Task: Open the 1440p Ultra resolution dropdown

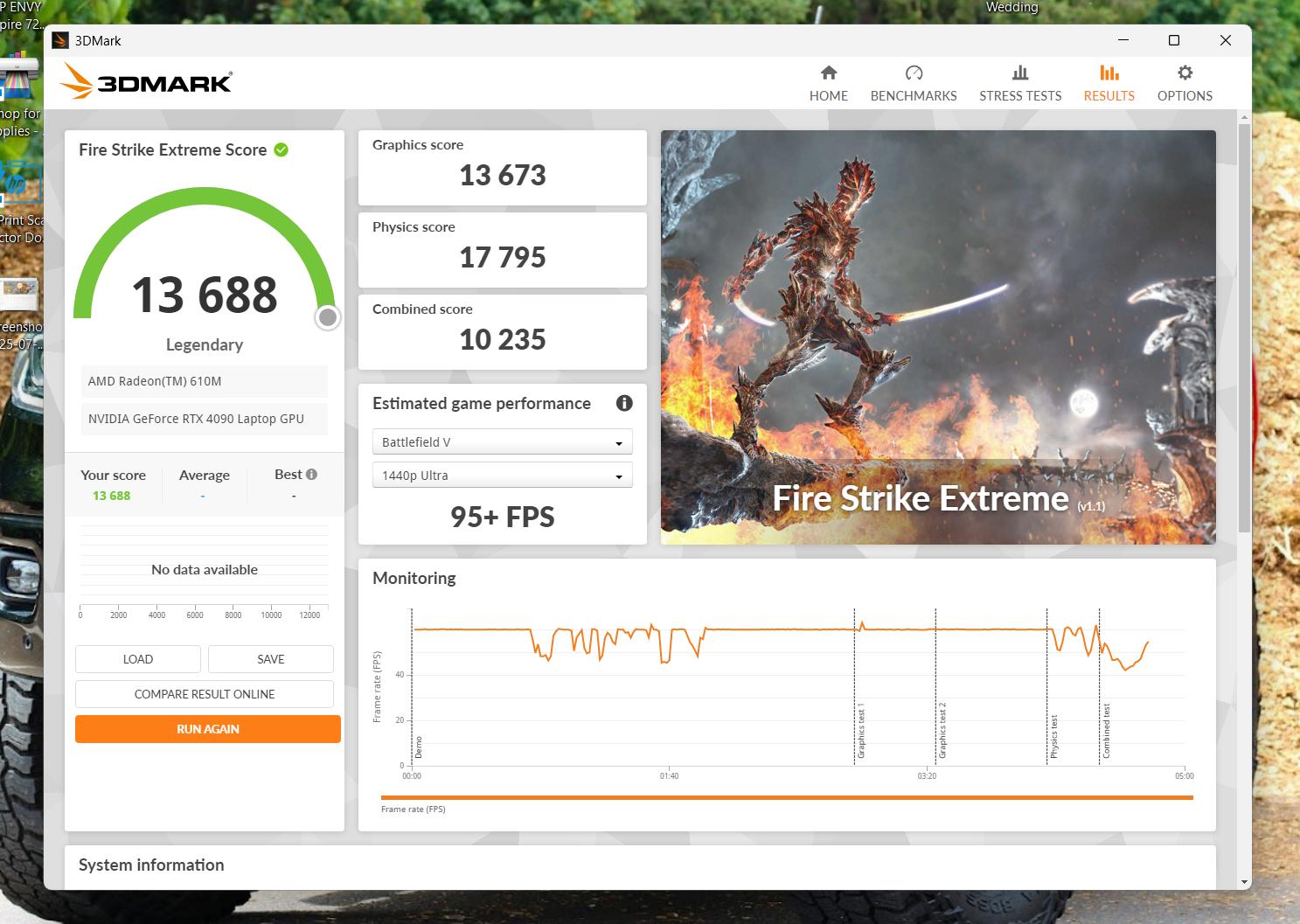Action: pos(503,476)
